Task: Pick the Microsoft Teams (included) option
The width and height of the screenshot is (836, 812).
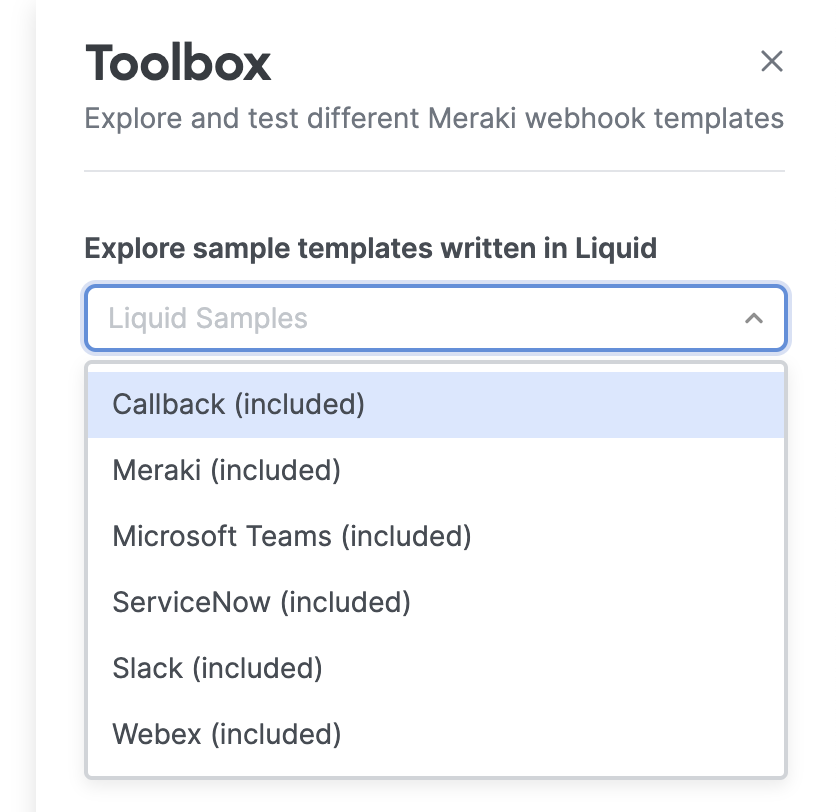Action: [436, 536]
